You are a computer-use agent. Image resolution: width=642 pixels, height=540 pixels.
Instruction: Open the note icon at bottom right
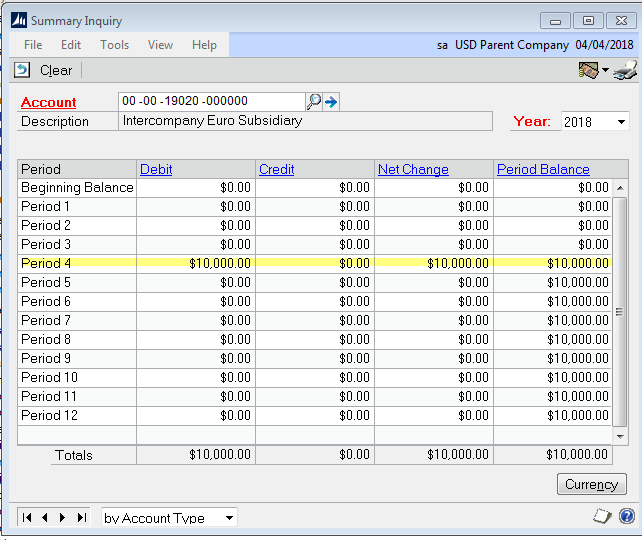603,517
